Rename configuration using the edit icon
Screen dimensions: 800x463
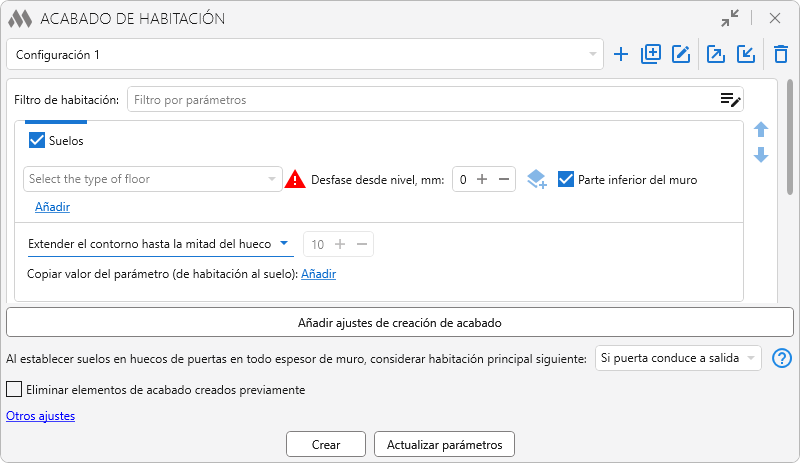pos(682,55)
